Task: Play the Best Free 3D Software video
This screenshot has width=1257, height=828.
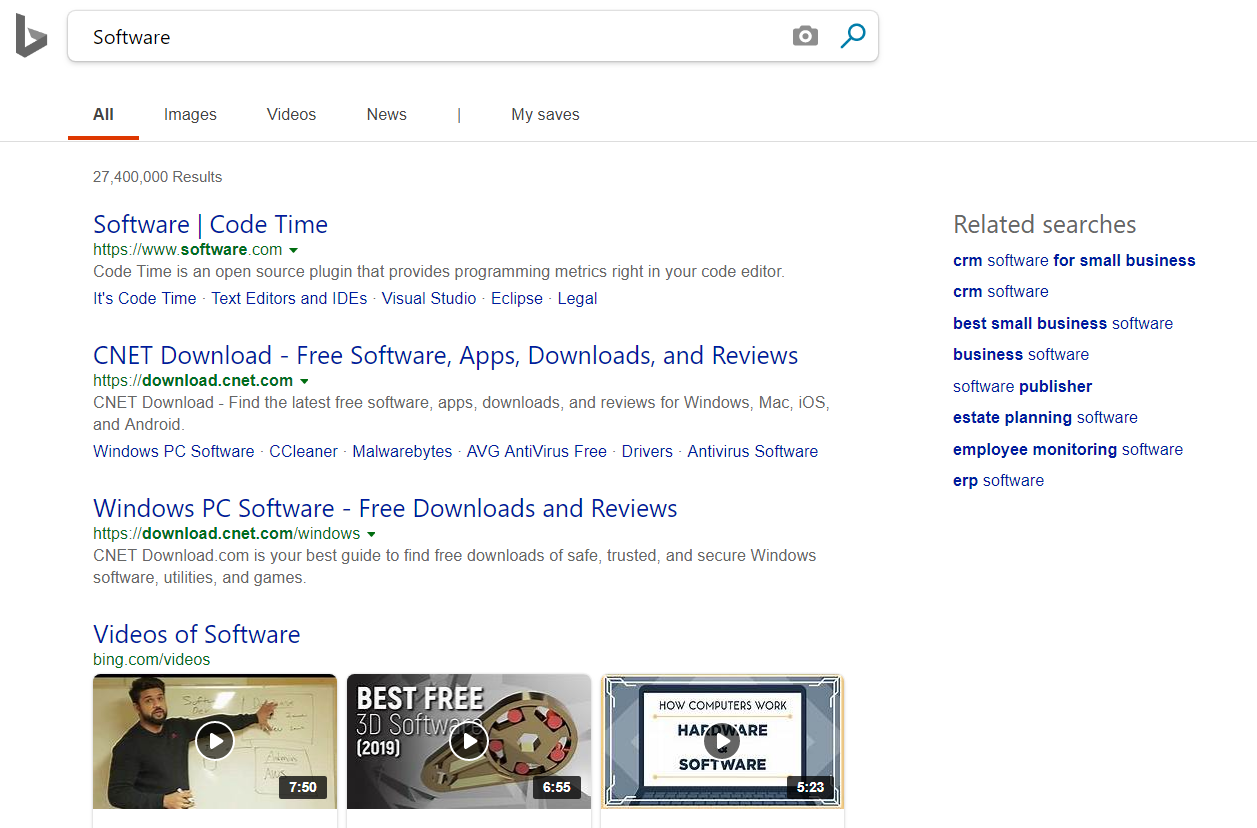Action: tap(469, 741)
